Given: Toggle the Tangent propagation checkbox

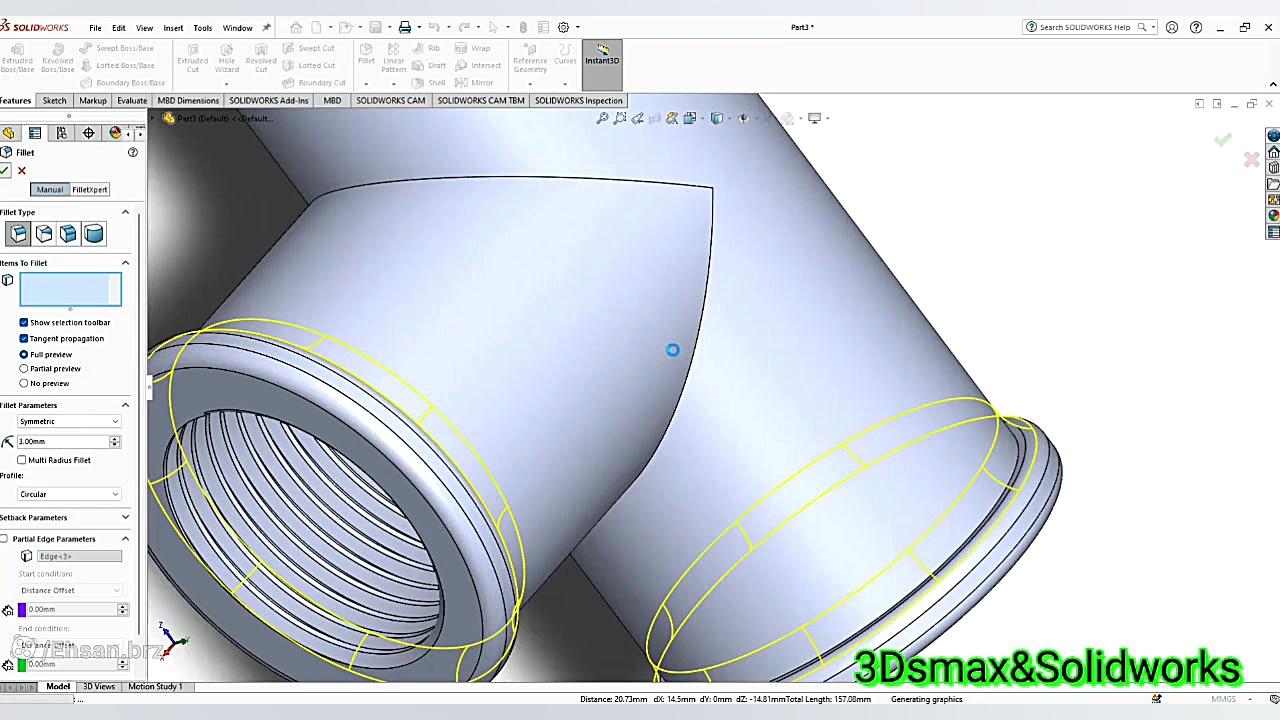Looking at the screenshot, I should (x=24, y=338).
